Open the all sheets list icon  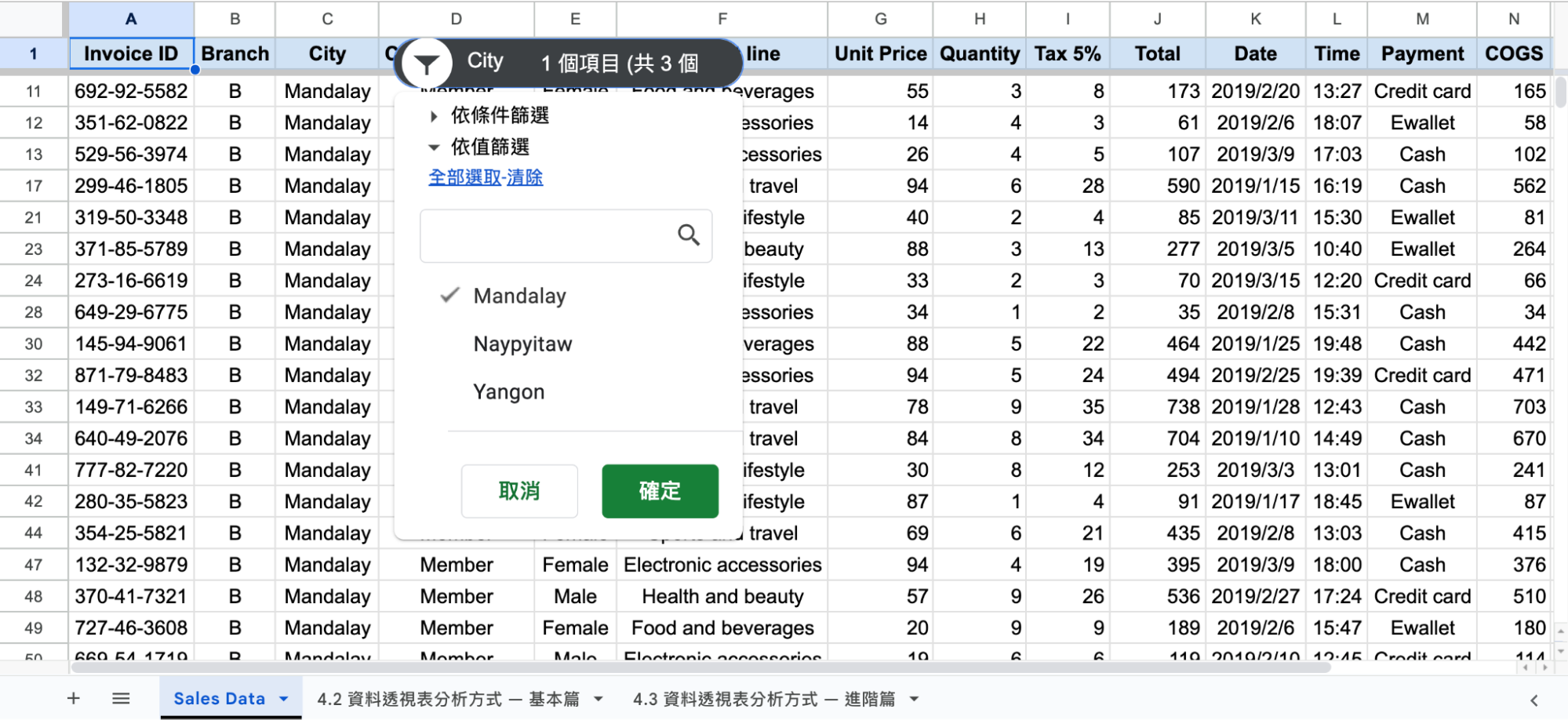tap(121, 698)
